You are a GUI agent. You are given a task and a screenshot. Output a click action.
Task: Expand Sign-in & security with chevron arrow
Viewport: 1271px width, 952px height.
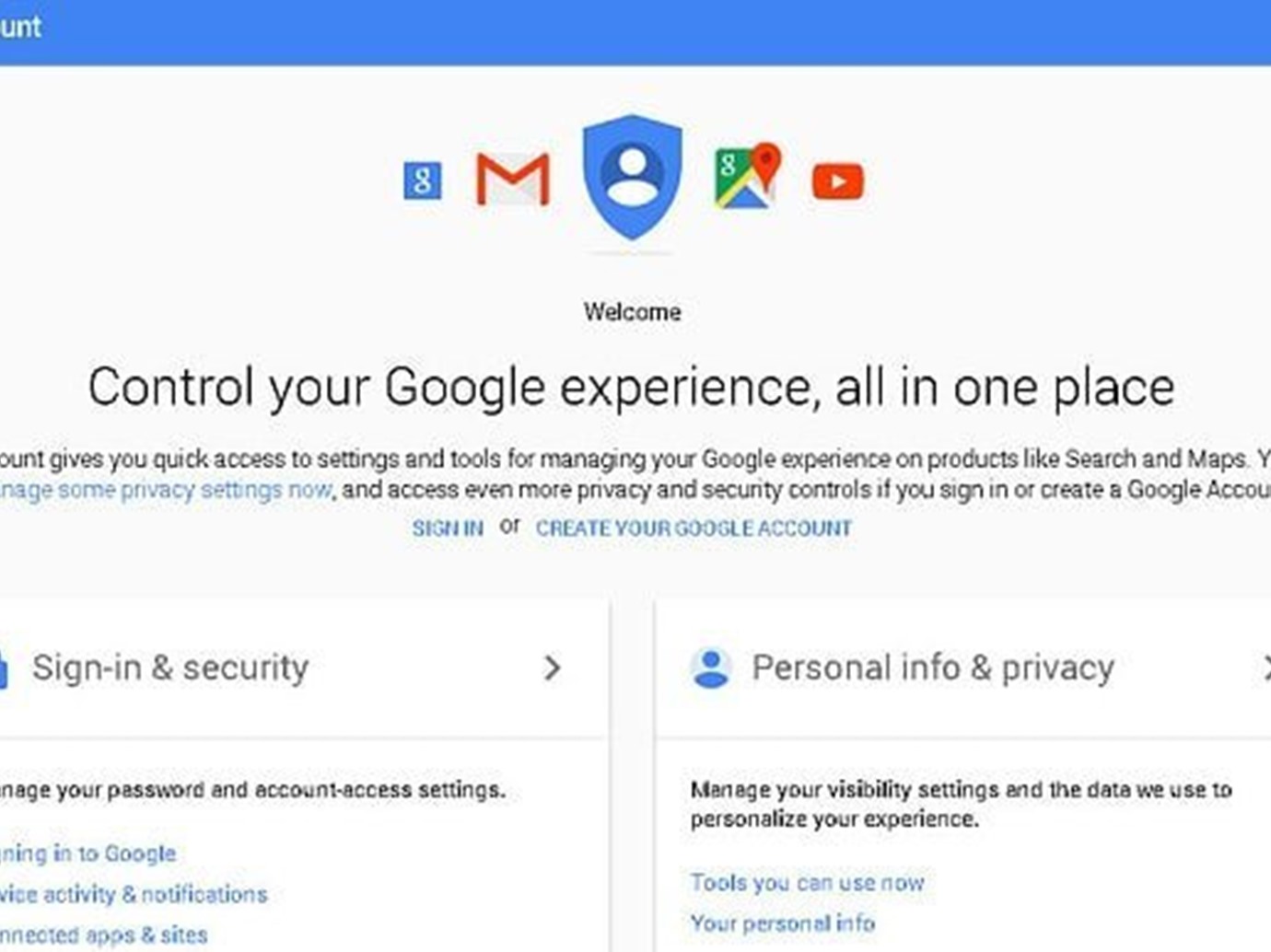552,668
